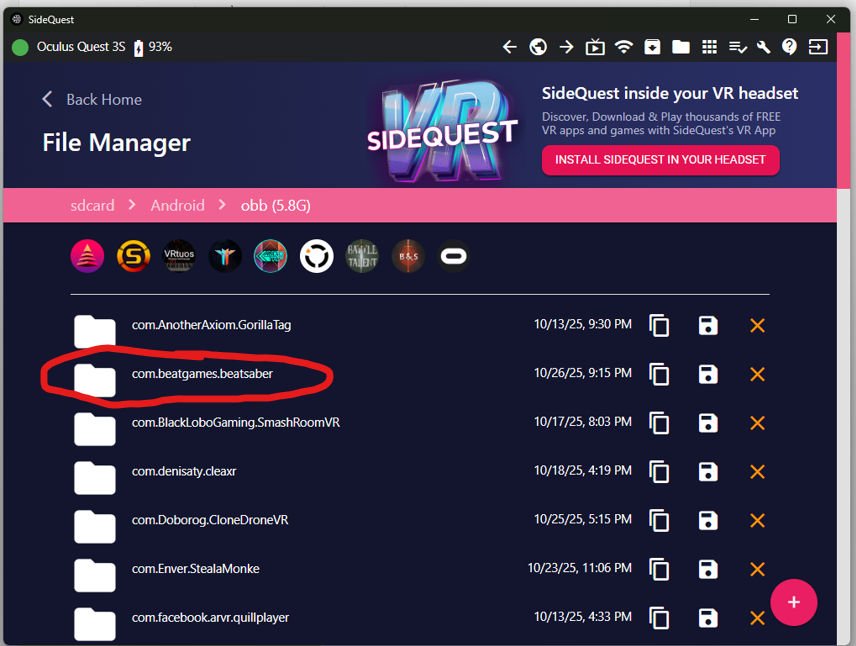
Task: Click the forward arrow in the top toolbar
Action: pos(567,47)
